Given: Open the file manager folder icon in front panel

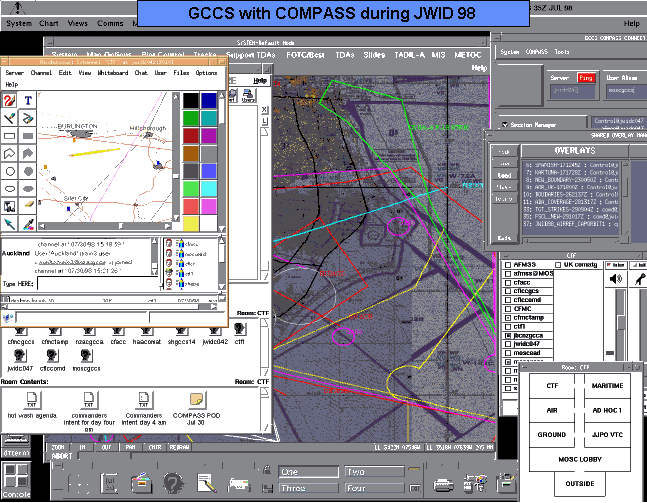Looking at the screenshot, I should [x=142, y=482].
